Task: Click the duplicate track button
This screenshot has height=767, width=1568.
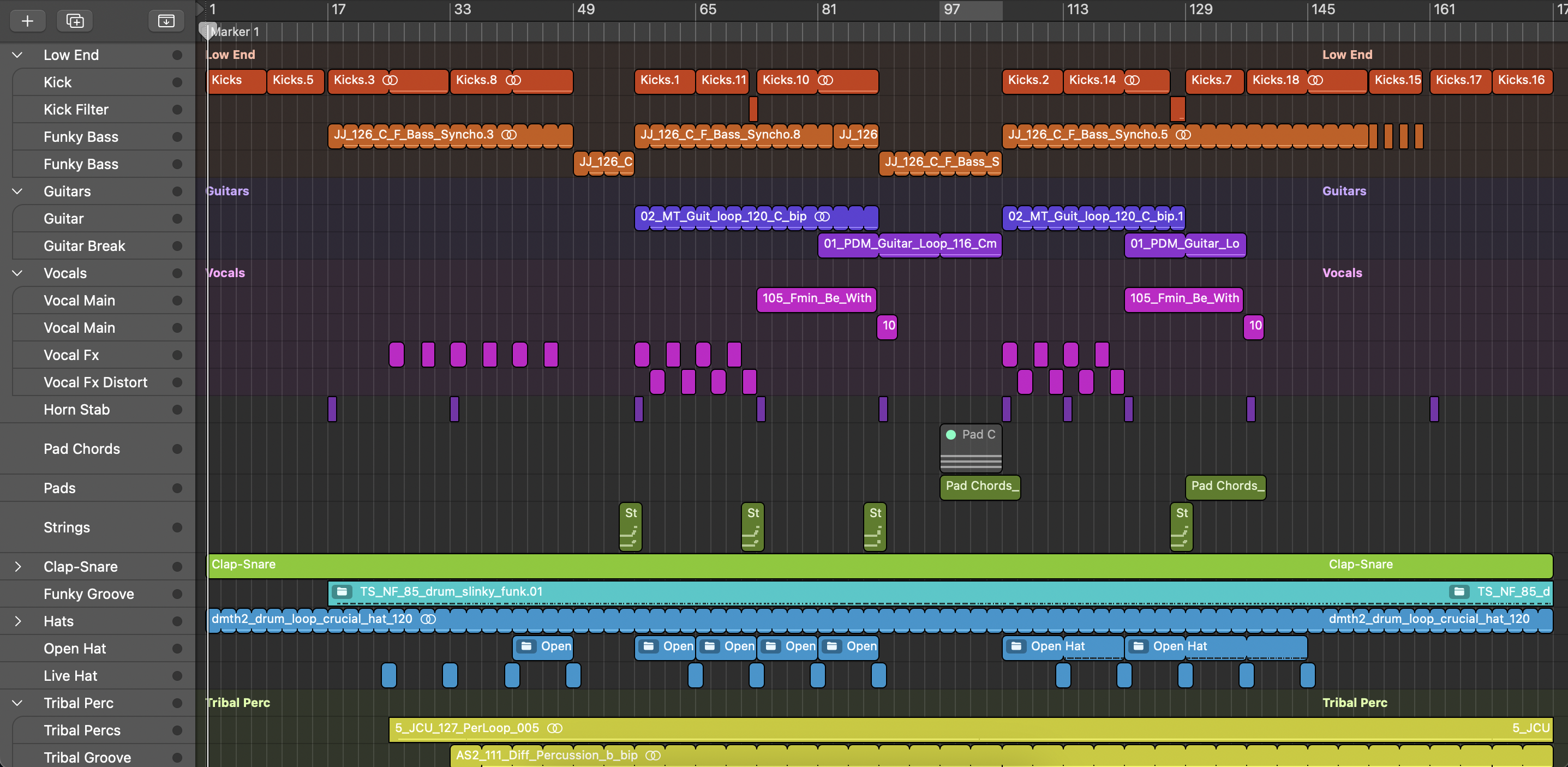Action: tap(74, 21)
